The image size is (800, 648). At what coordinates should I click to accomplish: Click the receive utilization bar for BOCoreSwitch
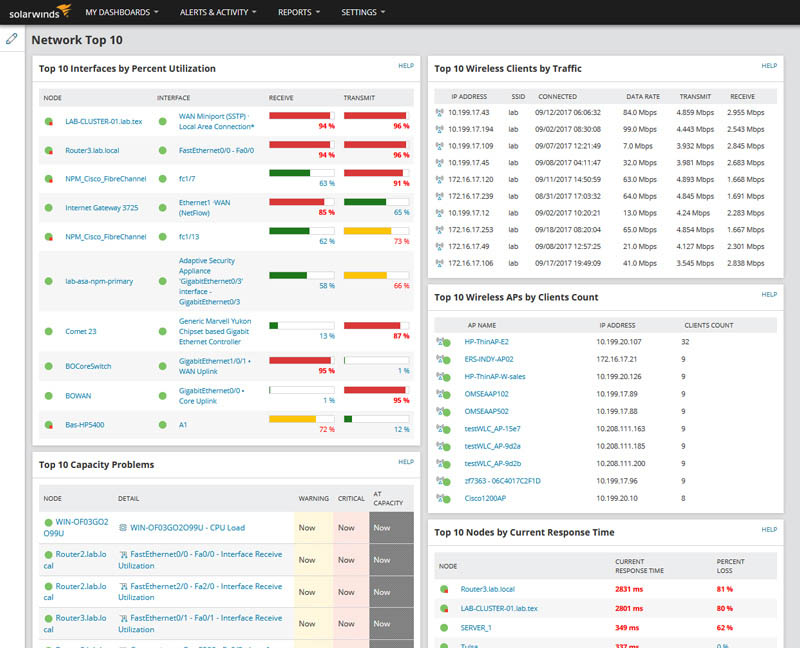point(302,360)
